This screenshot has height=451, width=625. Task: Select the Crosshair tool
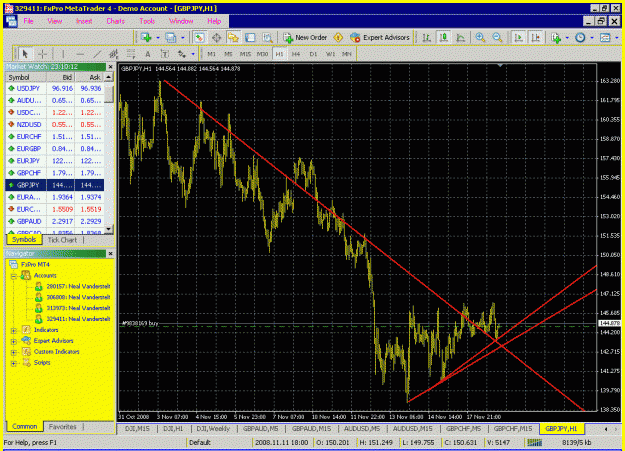[42, 54]
